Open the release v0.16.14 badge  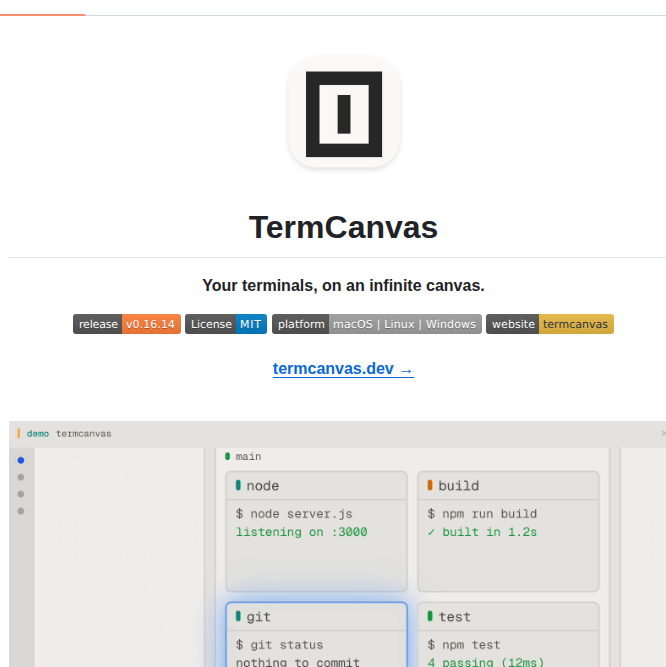pyautogui.click(x=127, y=324)
